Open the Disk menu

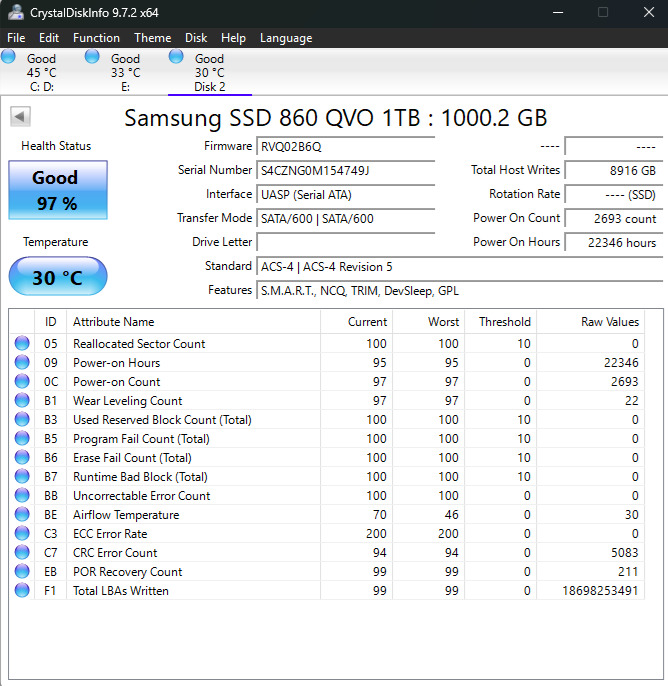click(196, 38)
